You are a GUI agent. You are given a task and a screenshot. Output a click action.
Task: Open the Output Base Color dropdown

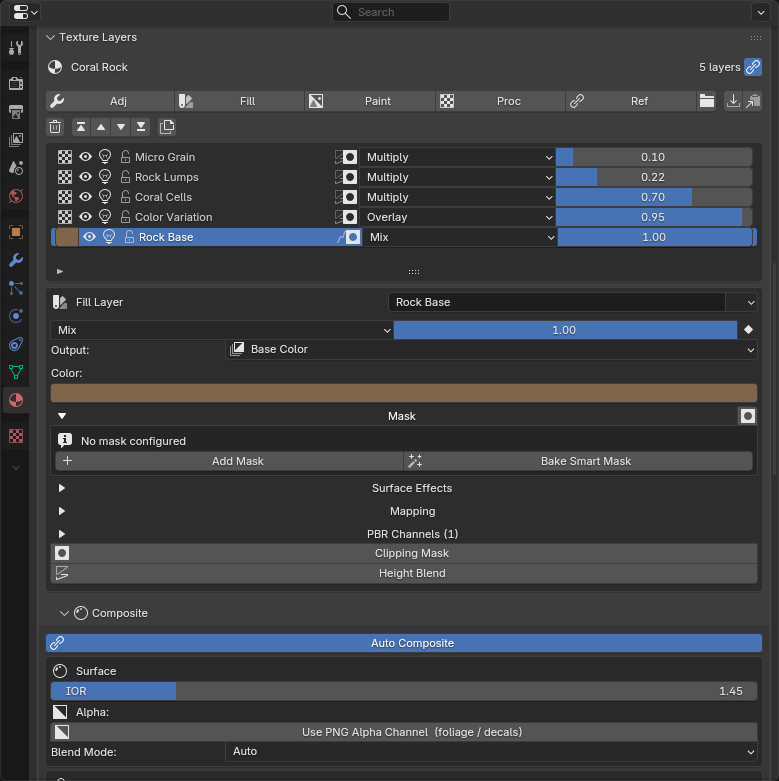click(491, 350)
